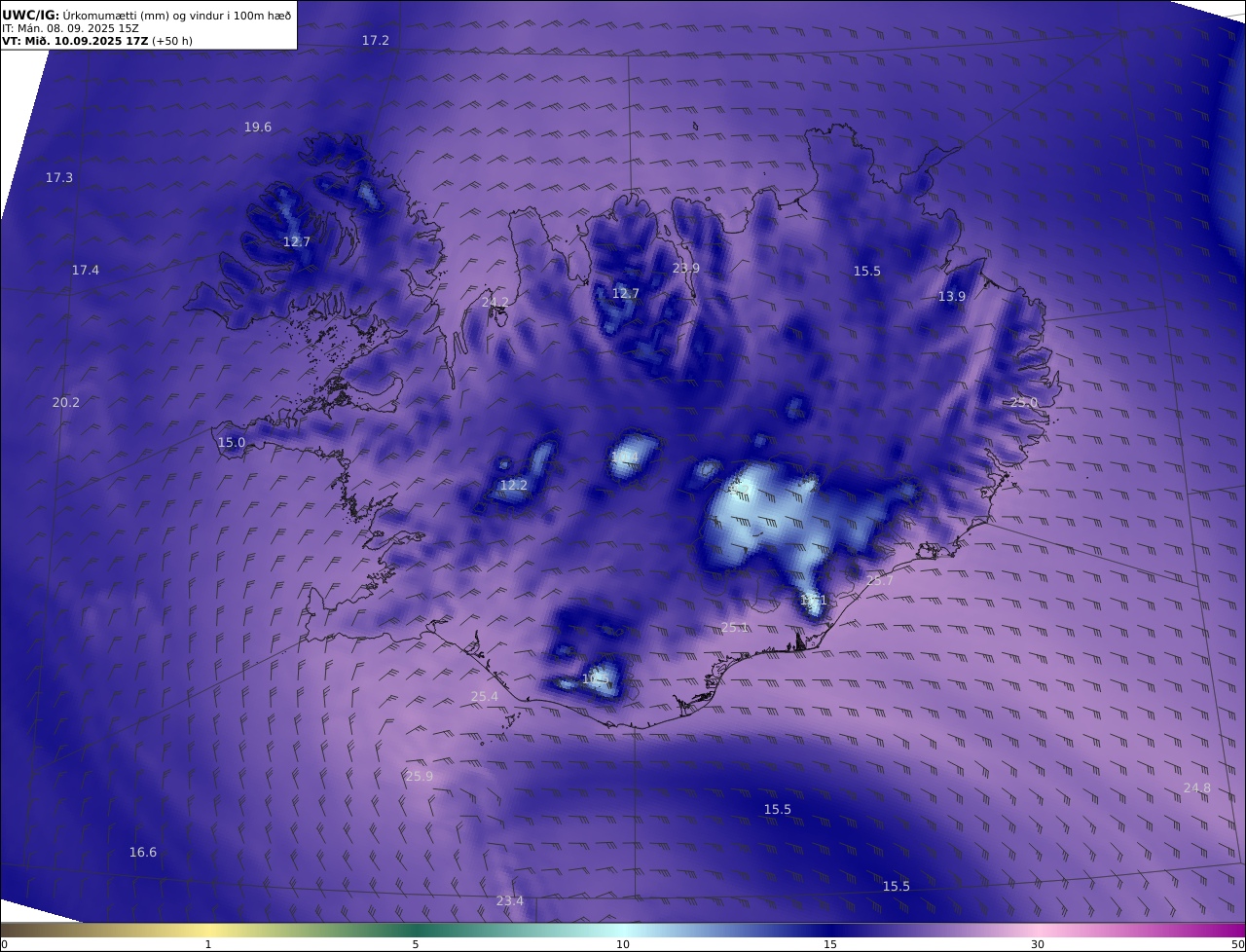Click the 24.2 value label

[495, 303]
